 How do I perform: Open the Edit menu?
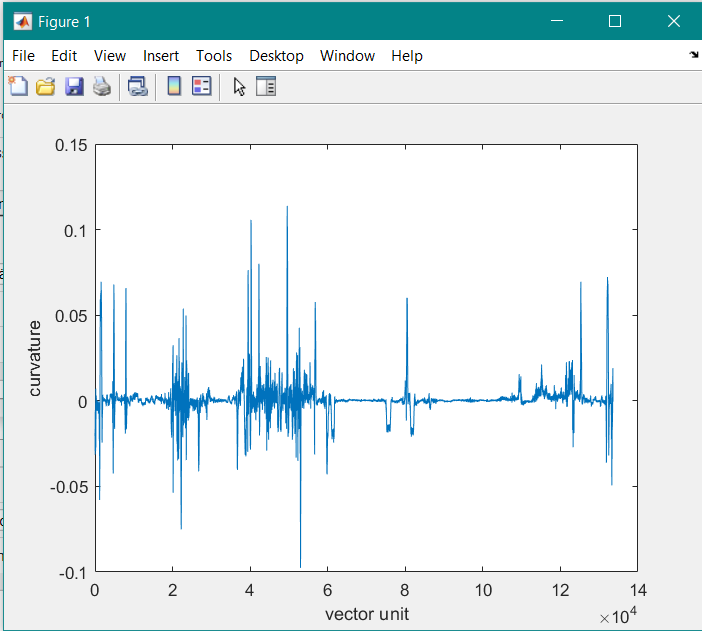pos(64,56)
